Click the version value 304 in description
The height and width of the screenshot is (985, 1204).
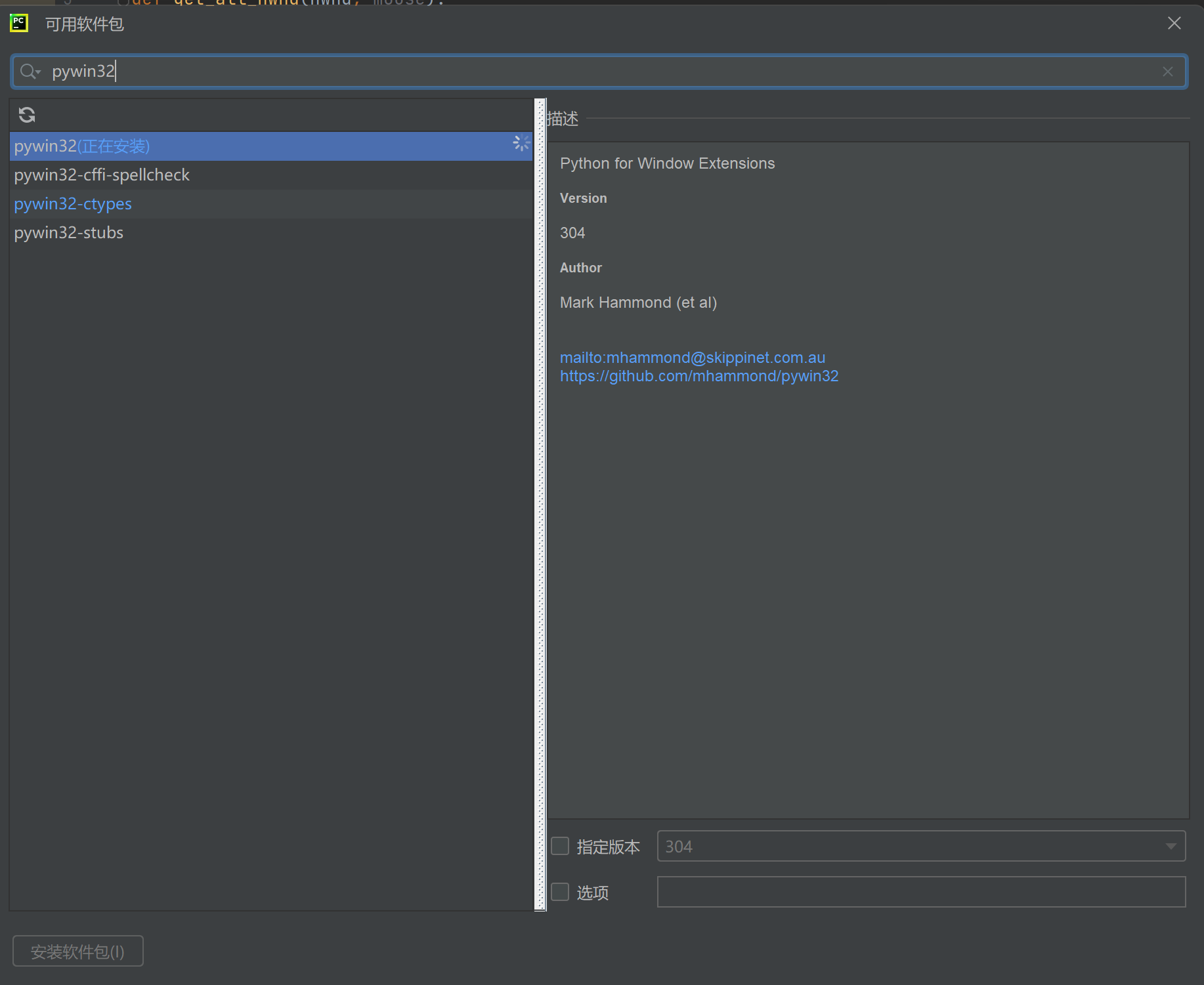pyautogui.click(x=572, y=233)
